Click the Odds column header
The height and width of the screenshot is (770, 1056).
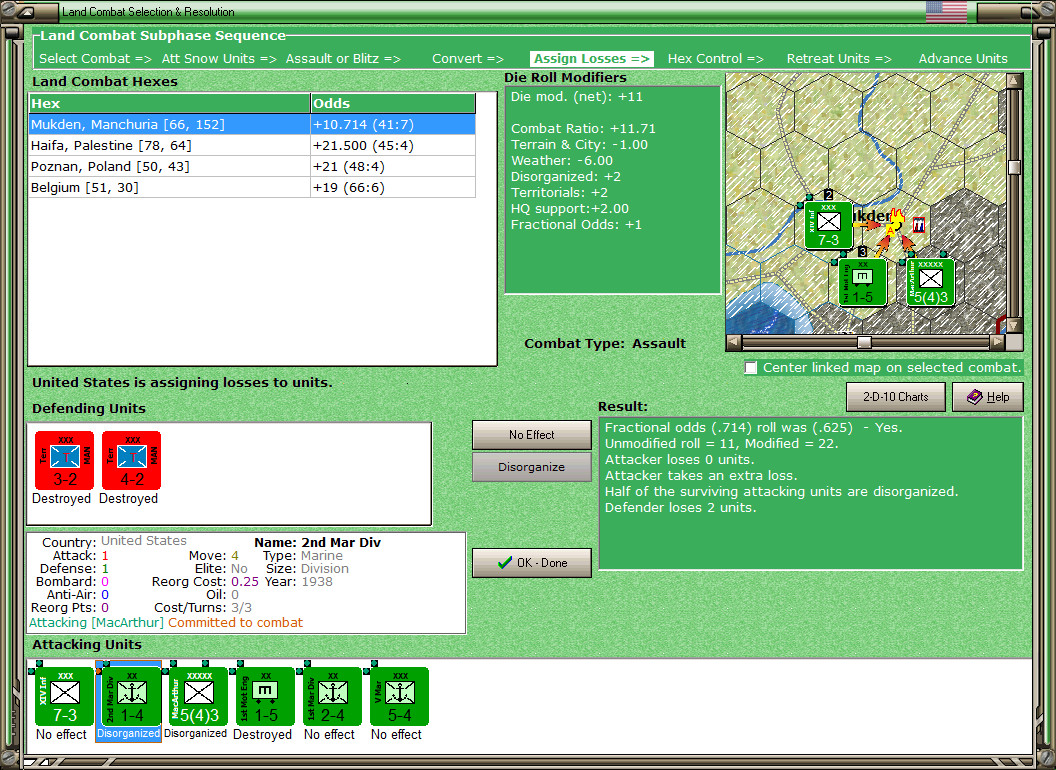(x=393, y=103)
